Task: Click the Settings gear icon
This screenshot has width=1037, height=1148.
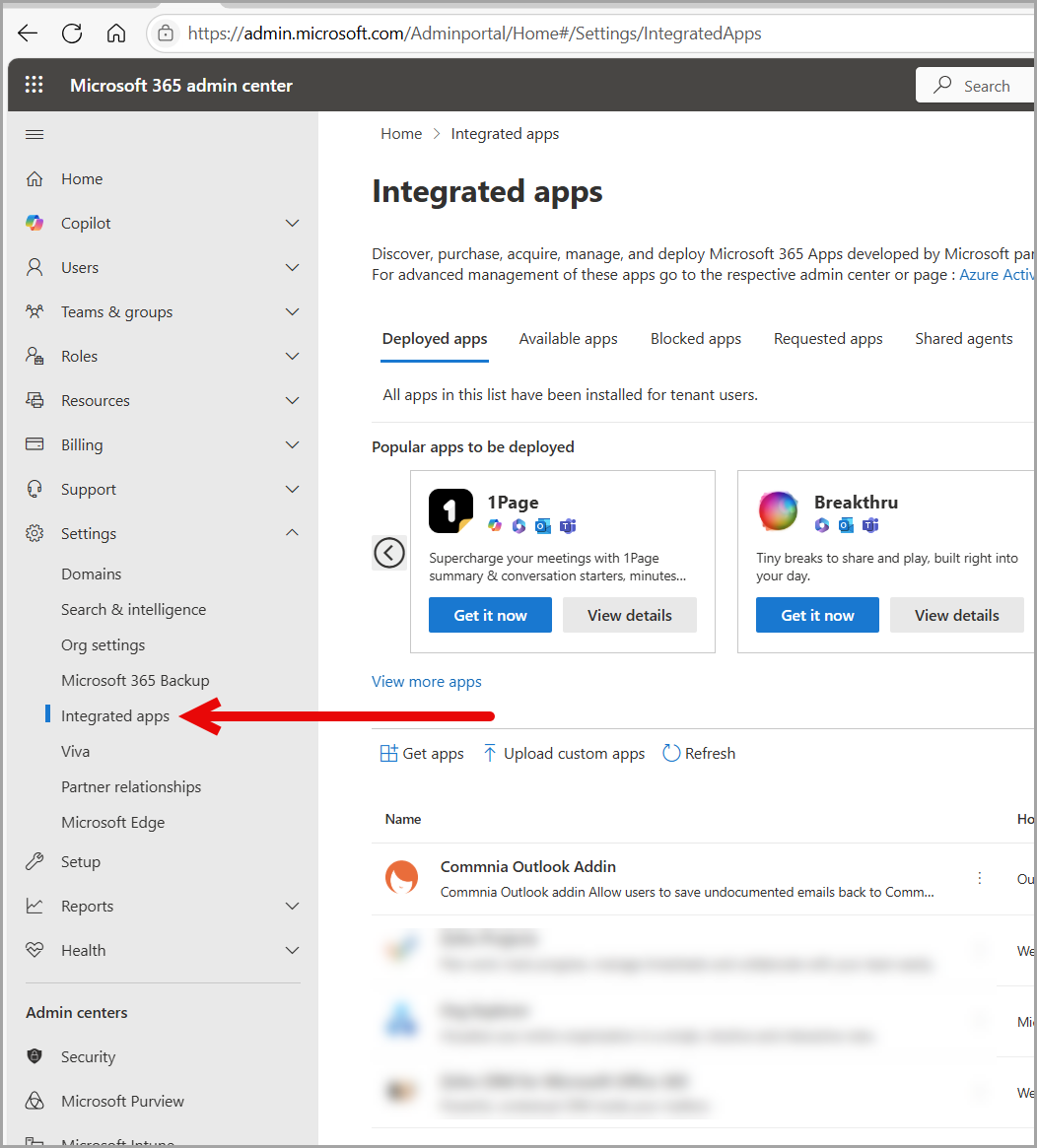Action: 35,533
